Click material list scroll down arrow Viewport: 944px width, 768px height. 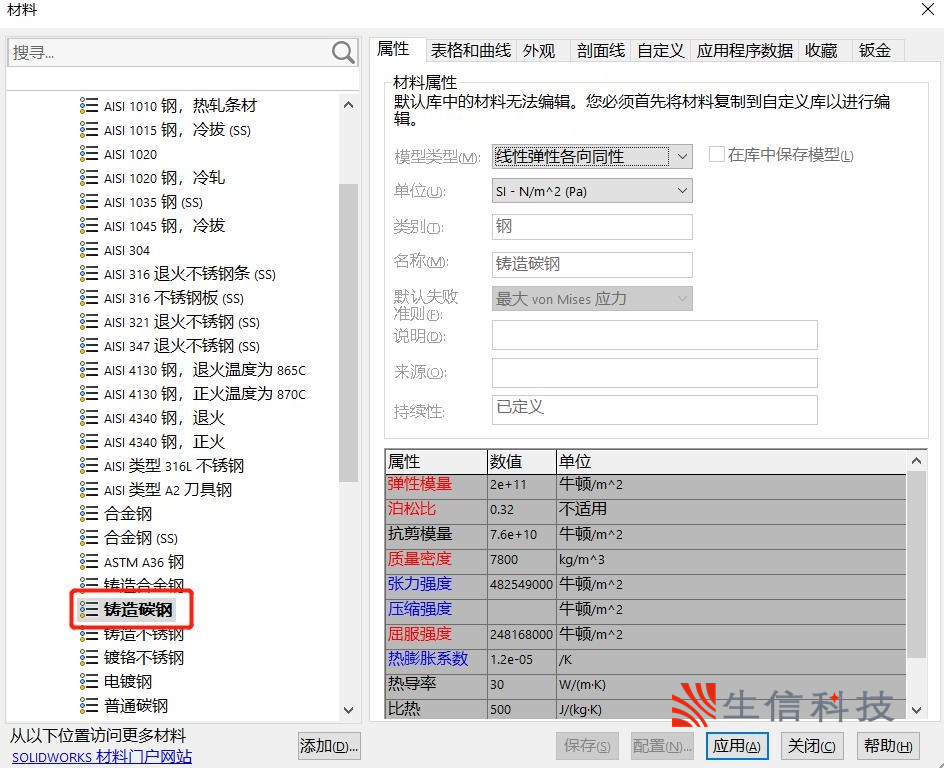[348, 710]
